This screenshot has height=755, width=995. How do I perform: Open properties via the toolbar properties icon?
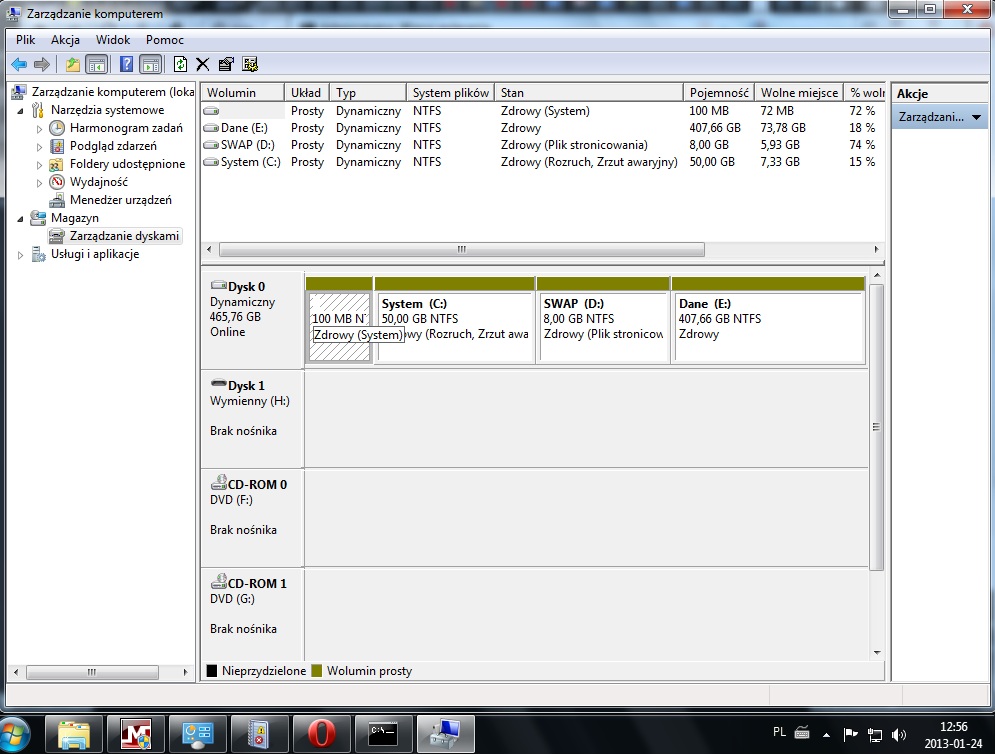pos(226,64)
